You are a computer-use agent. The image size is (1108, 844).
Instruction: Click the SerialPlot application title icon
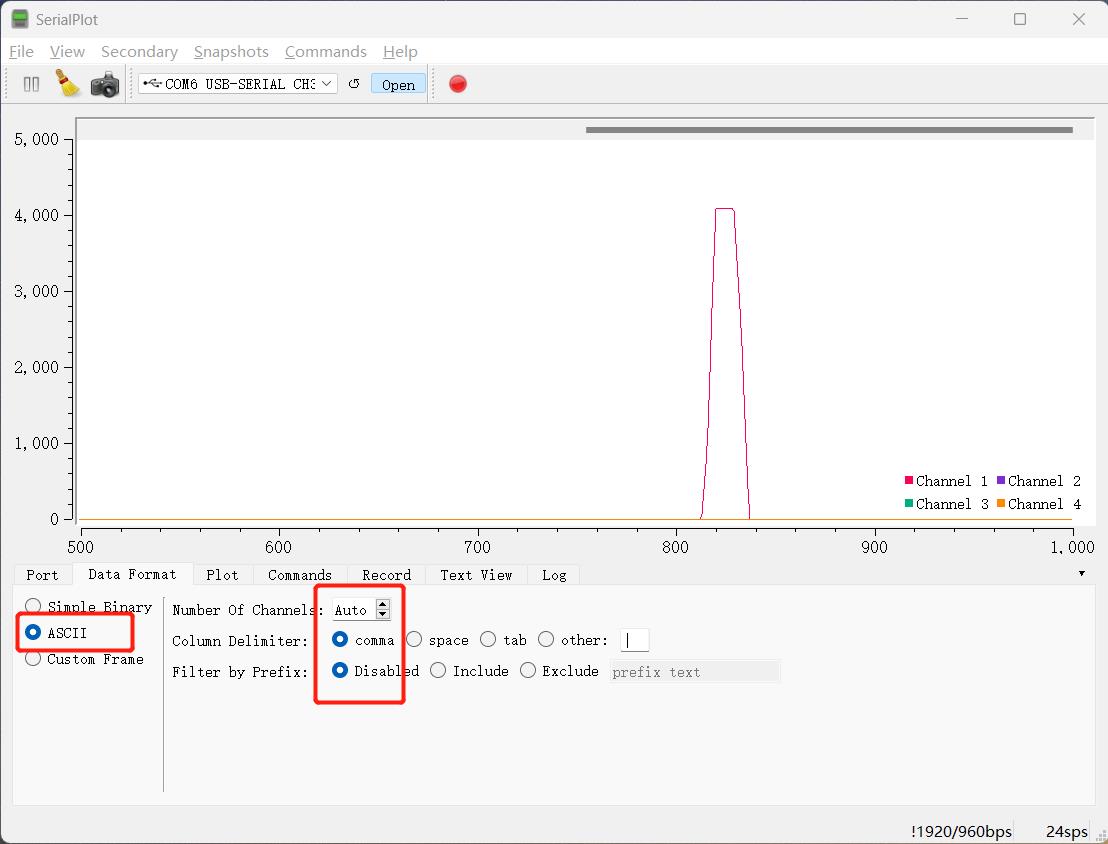coord(20,19)
